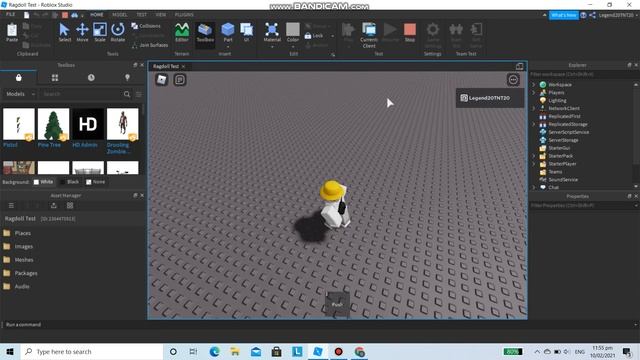
Task: Insert a new Part
Action: 228,32
